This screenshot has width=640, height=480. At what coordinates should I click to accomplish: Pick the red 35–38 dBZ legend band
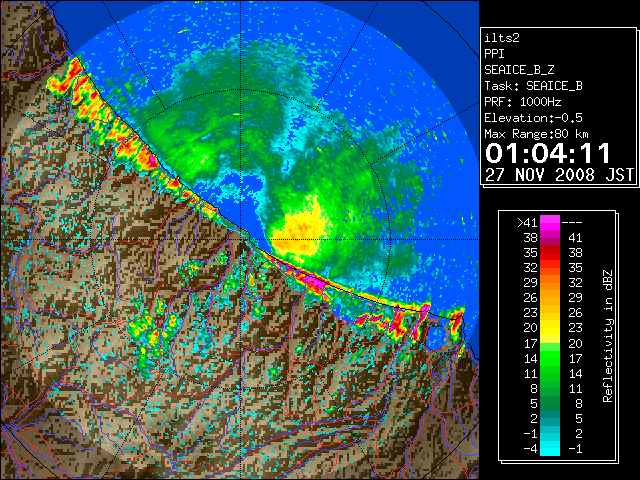pyautogui.click(x=550, y=253)
